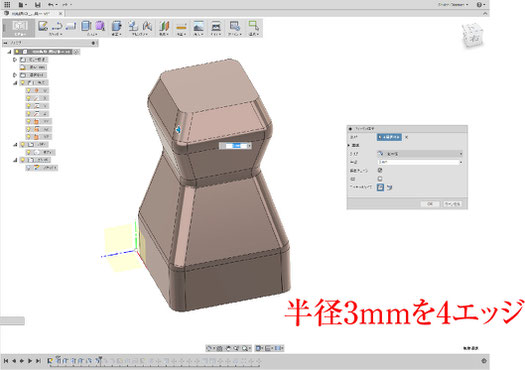Screen dimensions: 525x370
Task: Click the Pan hand navigation icon
Action: click(228, 349)
